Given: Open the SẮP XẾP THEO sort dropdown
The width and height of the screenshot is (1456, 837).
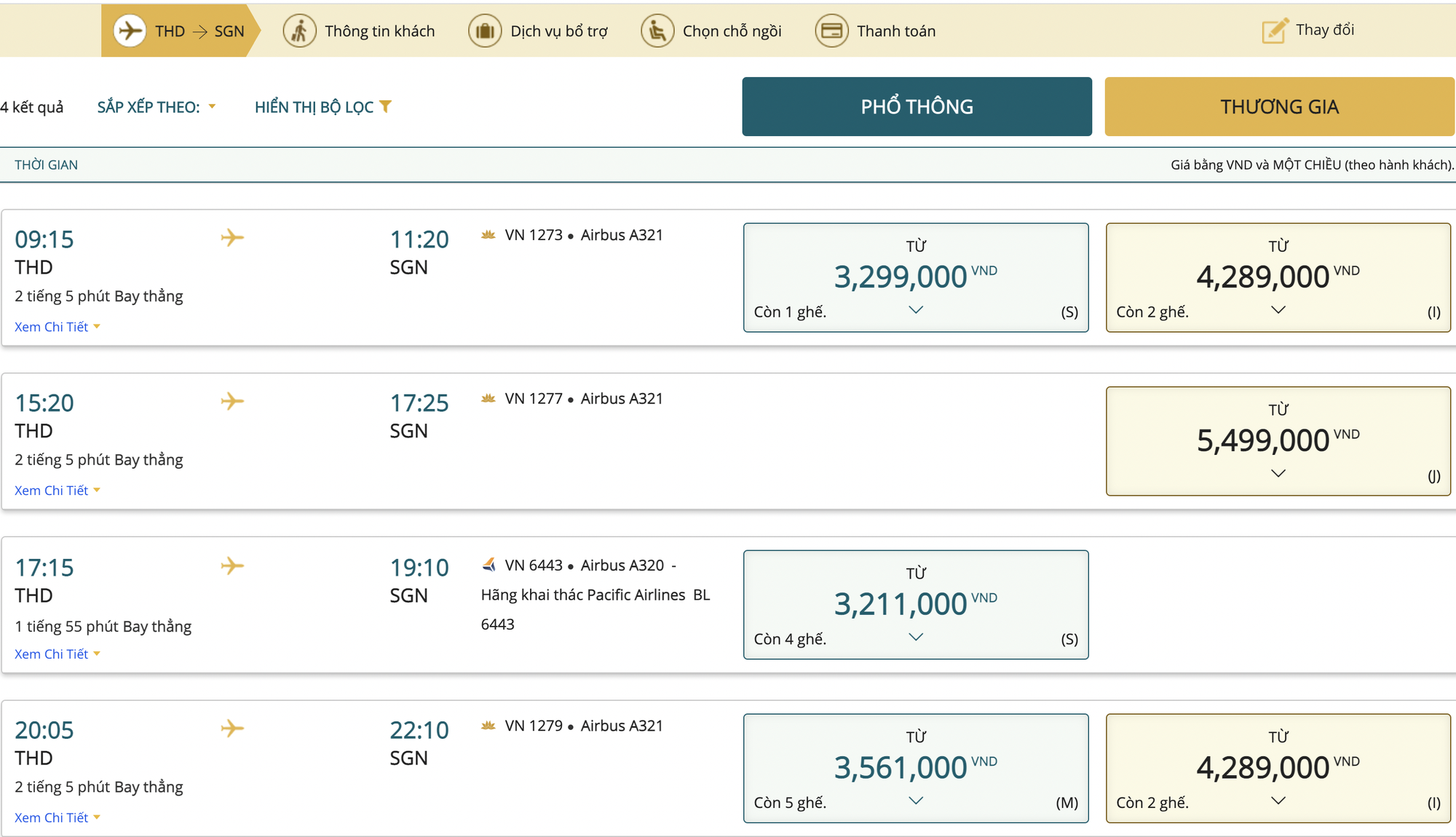Looking at the screenshot, I should click(157, 107).
